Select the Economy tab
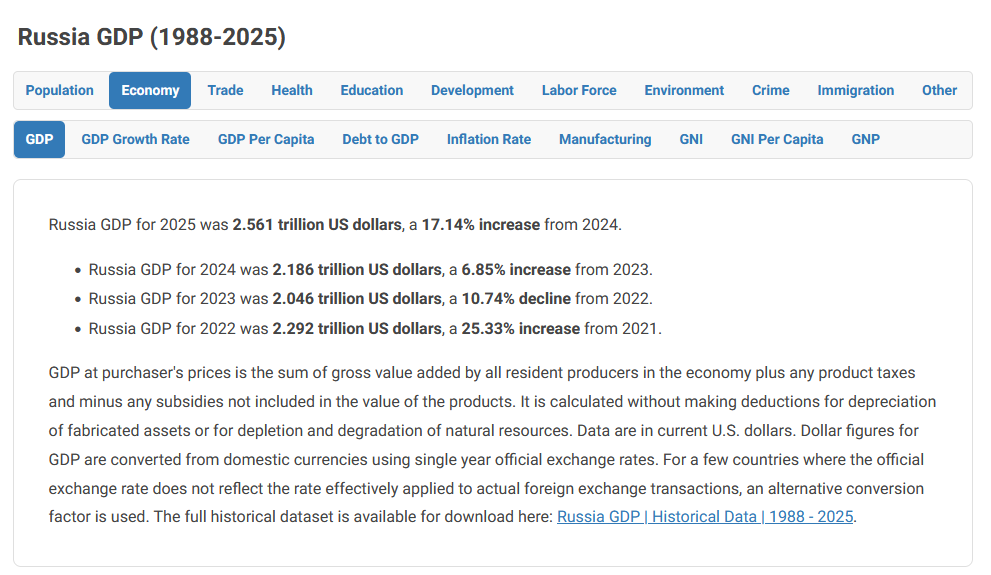 (x=150, y=90)
